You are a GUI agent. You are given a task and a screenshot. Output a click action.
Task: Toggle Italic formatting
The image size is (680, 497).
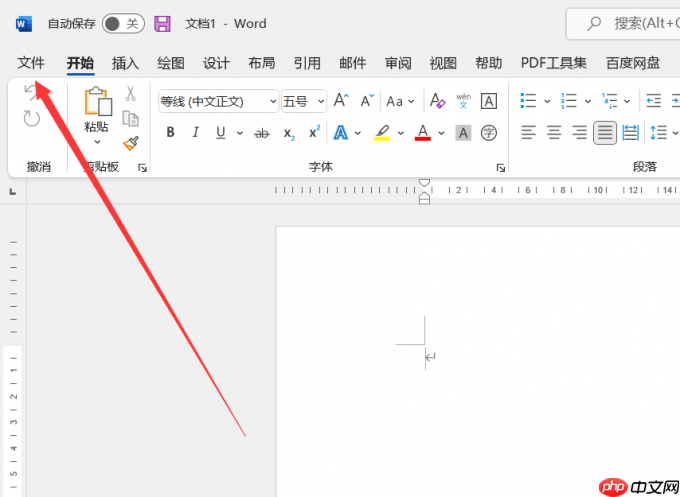[x=196, y=132]
